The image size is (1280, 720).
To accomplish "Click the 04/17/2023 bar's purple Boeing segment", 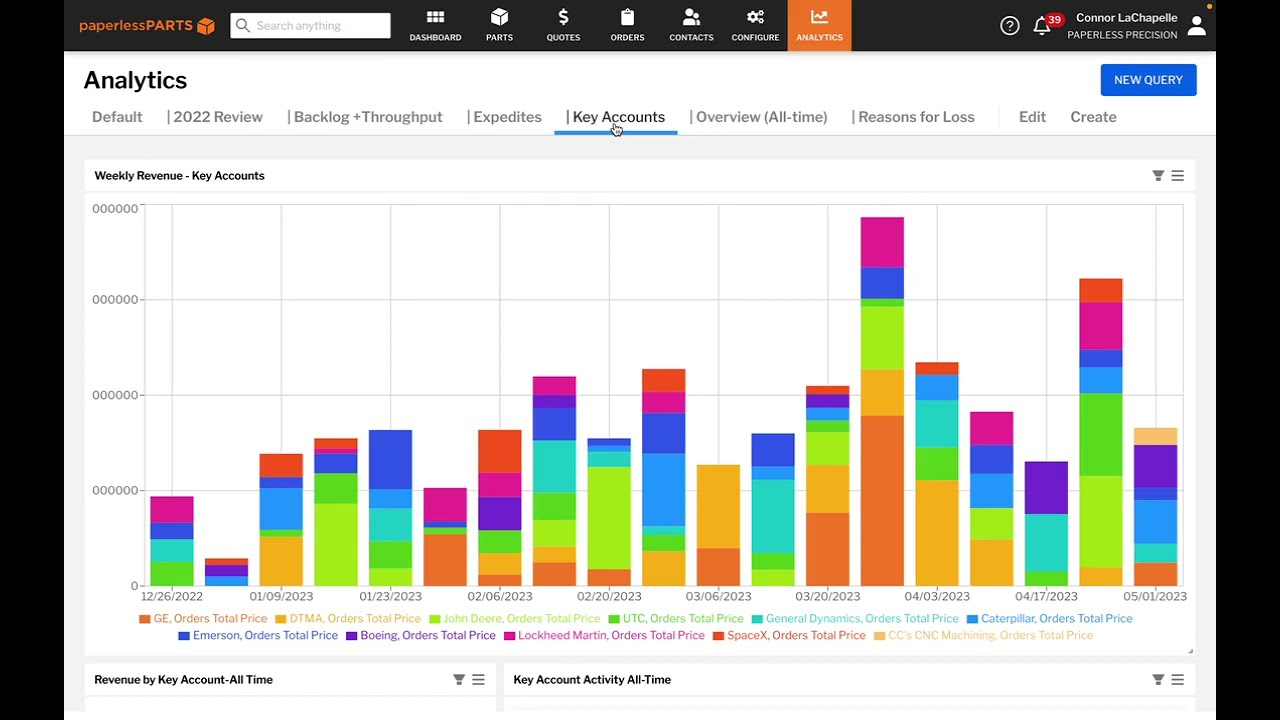I will click(1046, 488).
